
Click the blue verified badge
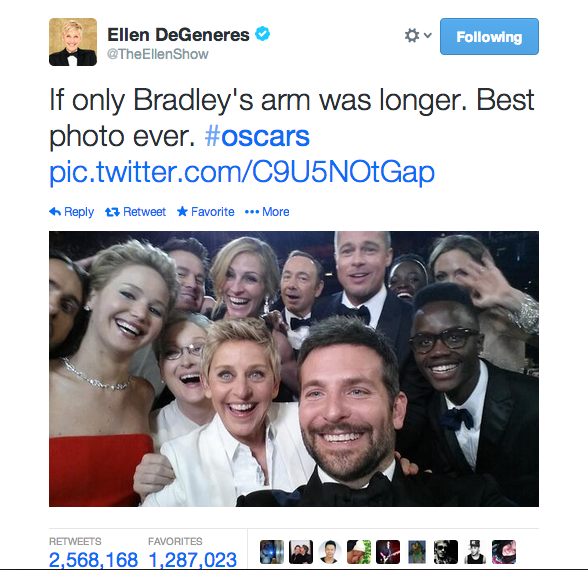click(x=262, y=34)
